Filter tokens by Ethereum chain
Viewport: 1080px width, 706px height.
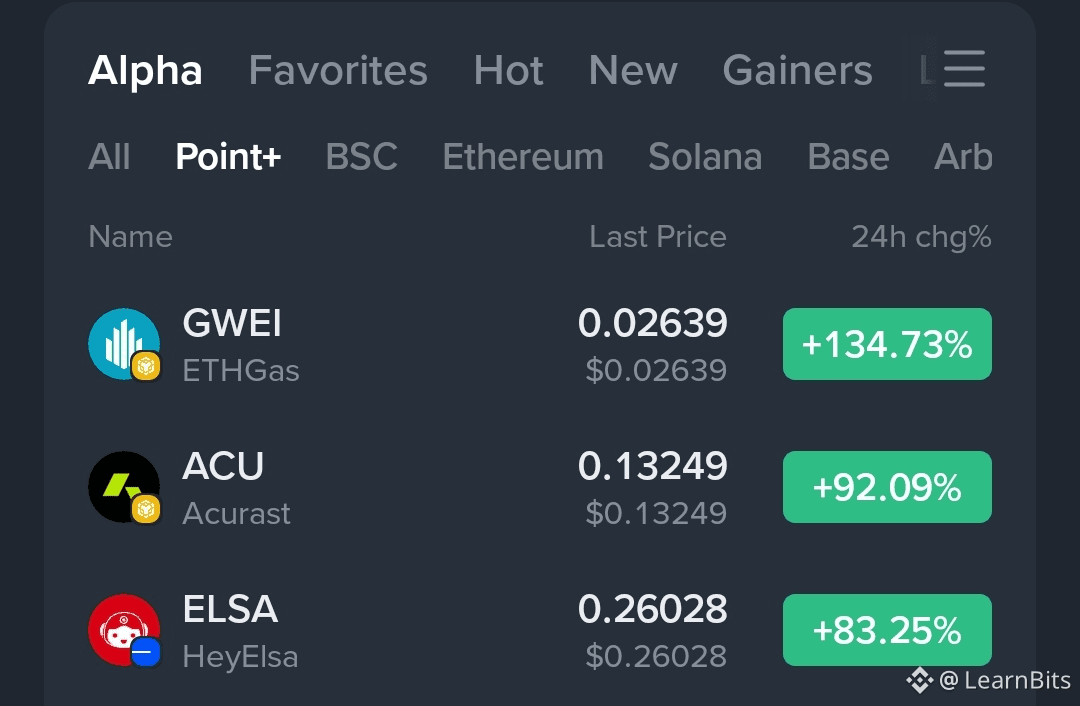(523, 157)
